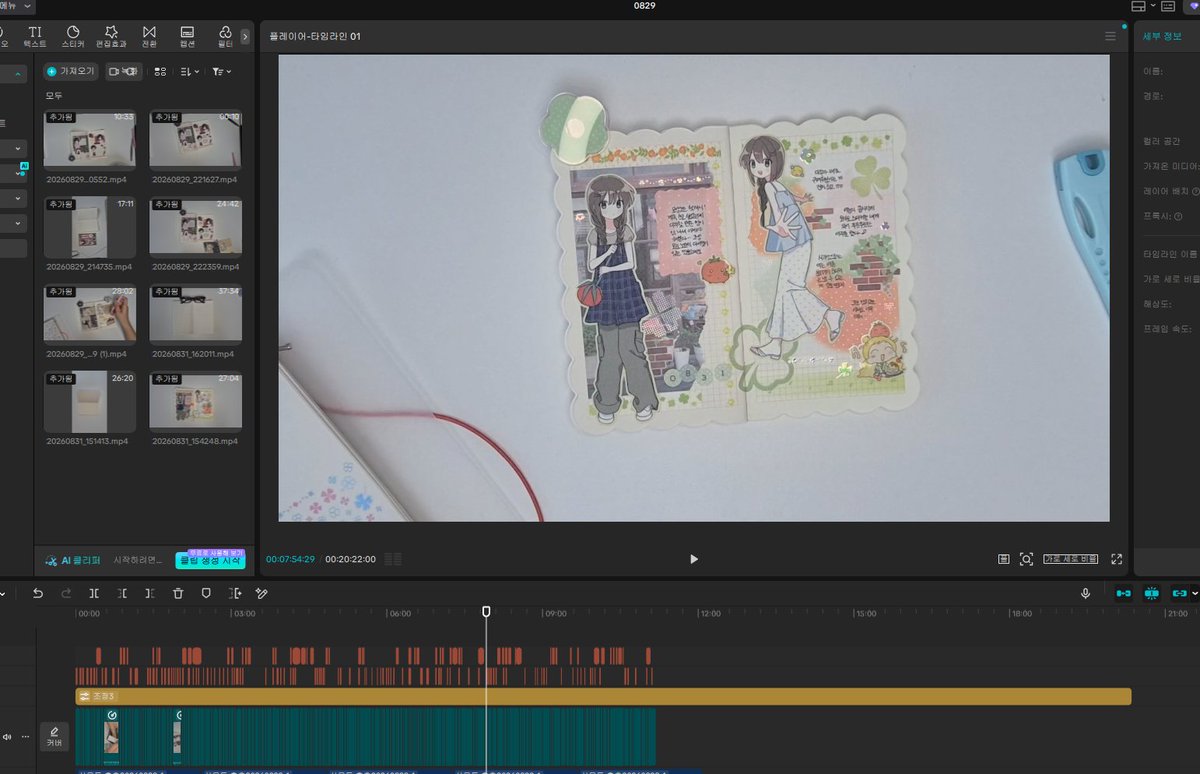This screenshot has width=1200, height=774.
Task: Click the 가로 세로 비율 aspect ratio button
Action: click(1070, 559)
